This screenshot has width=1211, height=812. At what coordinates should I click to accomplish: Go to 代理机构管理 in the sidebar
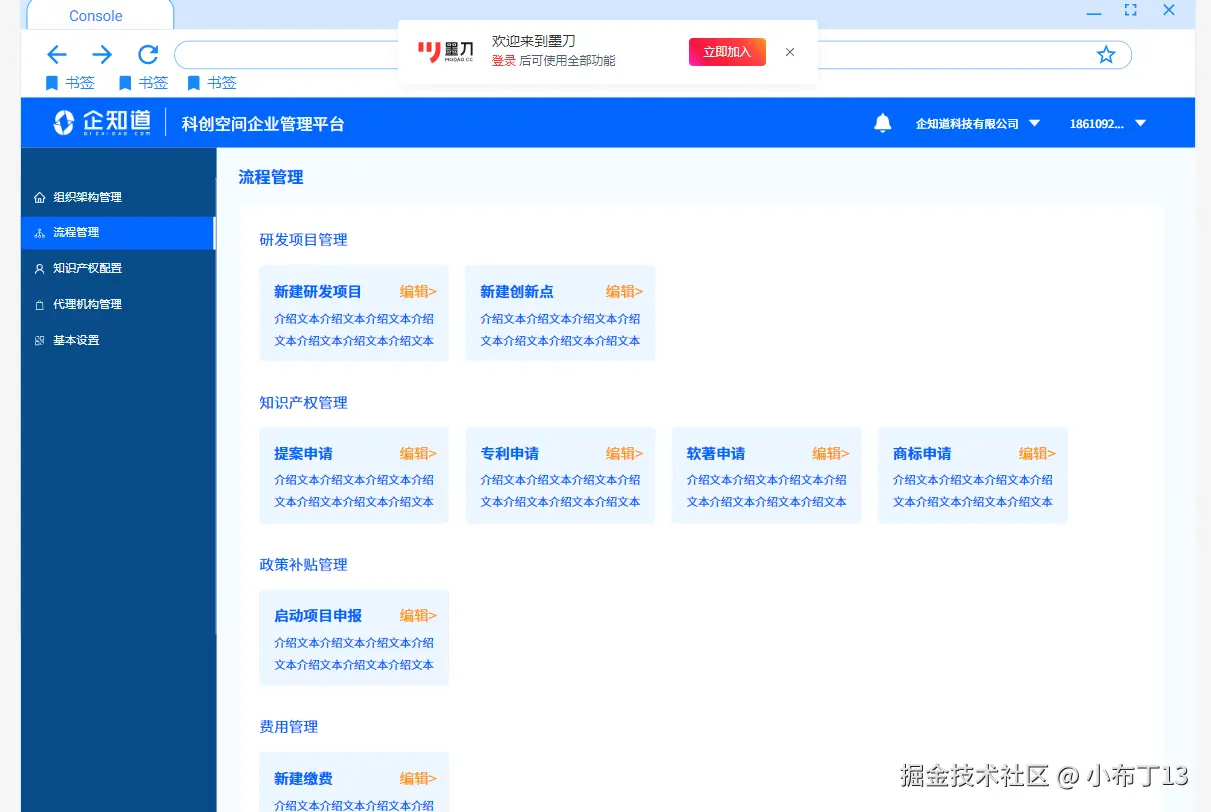(87, 304)
